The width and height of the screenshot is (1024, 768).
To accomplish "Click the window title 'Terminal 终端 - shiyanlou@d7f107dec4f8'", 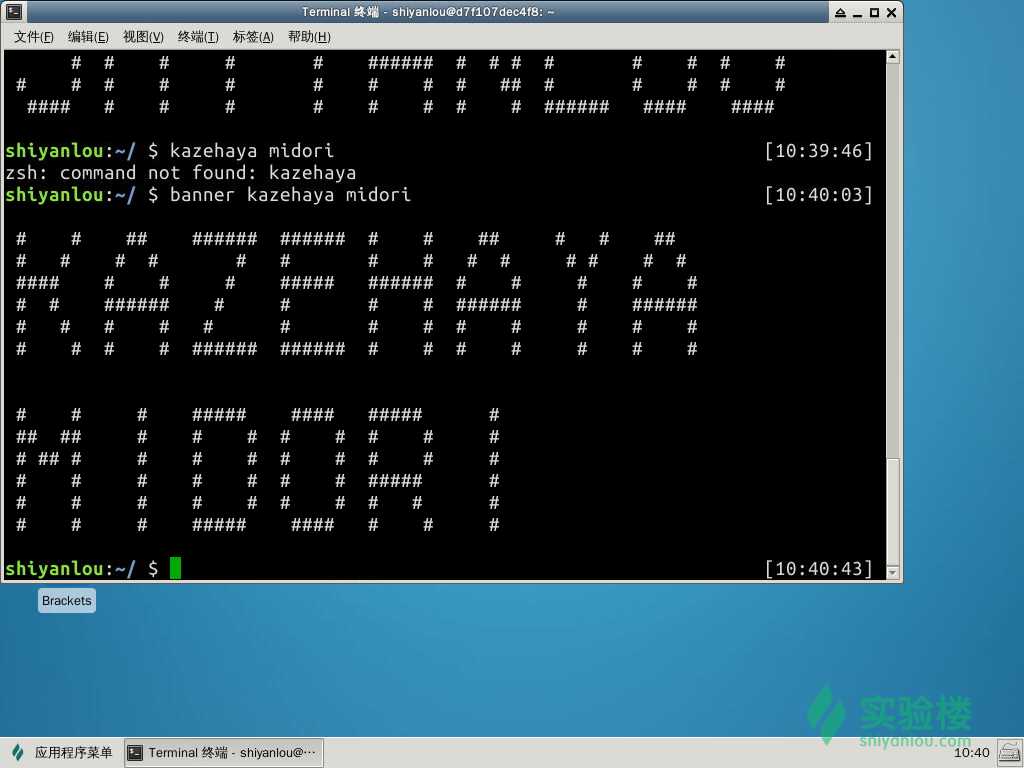I will click(x=428, y=12).
